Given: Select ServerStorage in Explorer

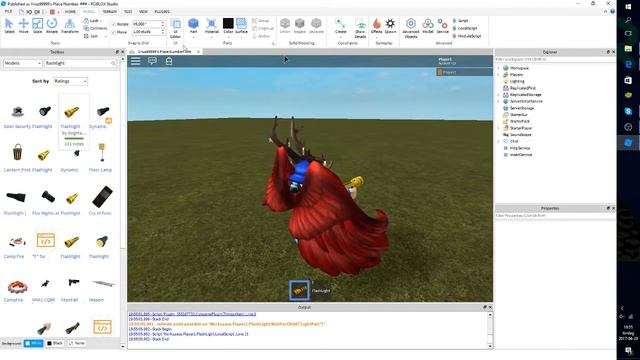Looking at the screenshot, I should [x=522, y=108].
